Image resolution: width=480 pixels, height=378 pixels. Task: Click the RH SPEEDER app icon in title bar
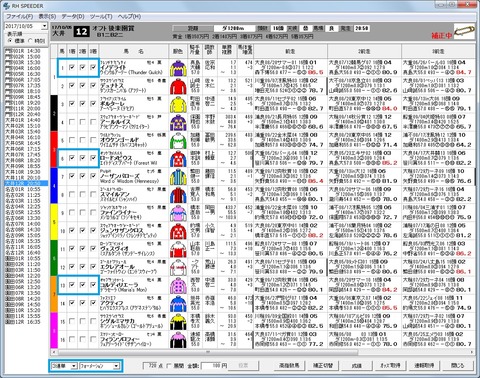coord(6,6)
